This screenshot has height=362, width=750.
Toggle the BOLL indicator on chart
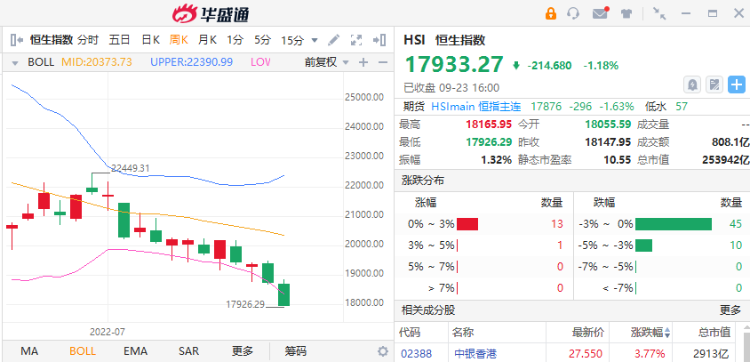tap(82, 351)
